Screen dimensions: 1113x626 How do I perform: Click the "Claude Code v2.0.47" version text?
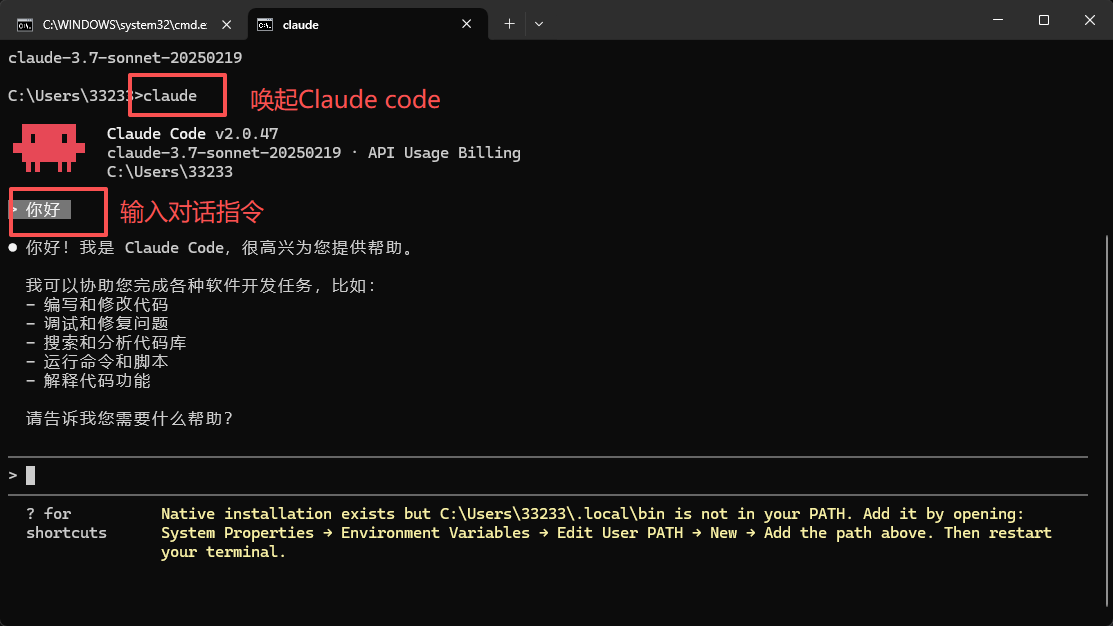pos(192,133)
